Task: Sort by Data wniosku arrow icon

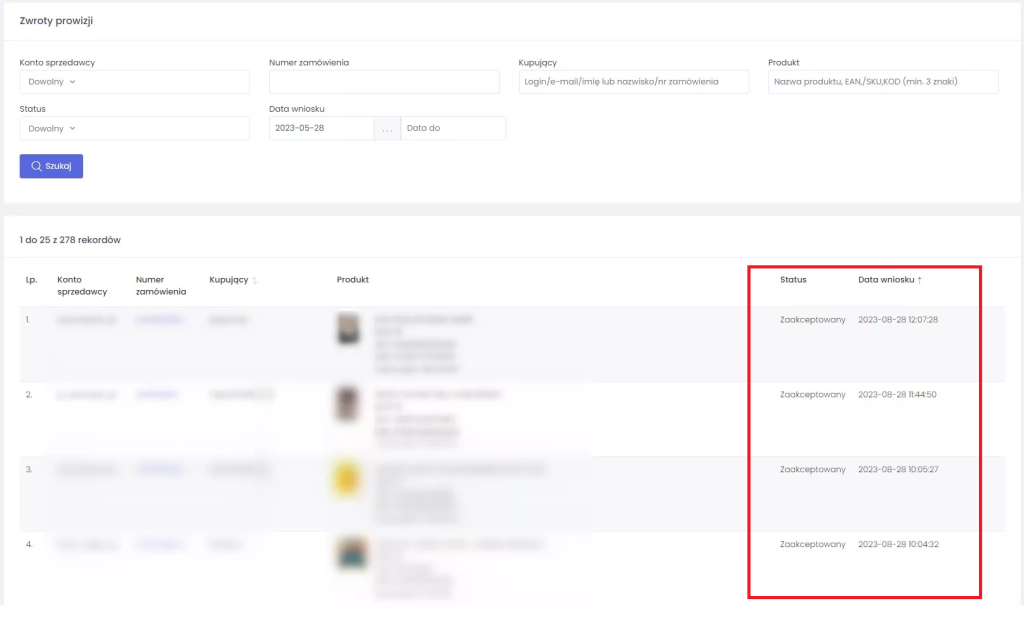Action: (x=920, y=280)
